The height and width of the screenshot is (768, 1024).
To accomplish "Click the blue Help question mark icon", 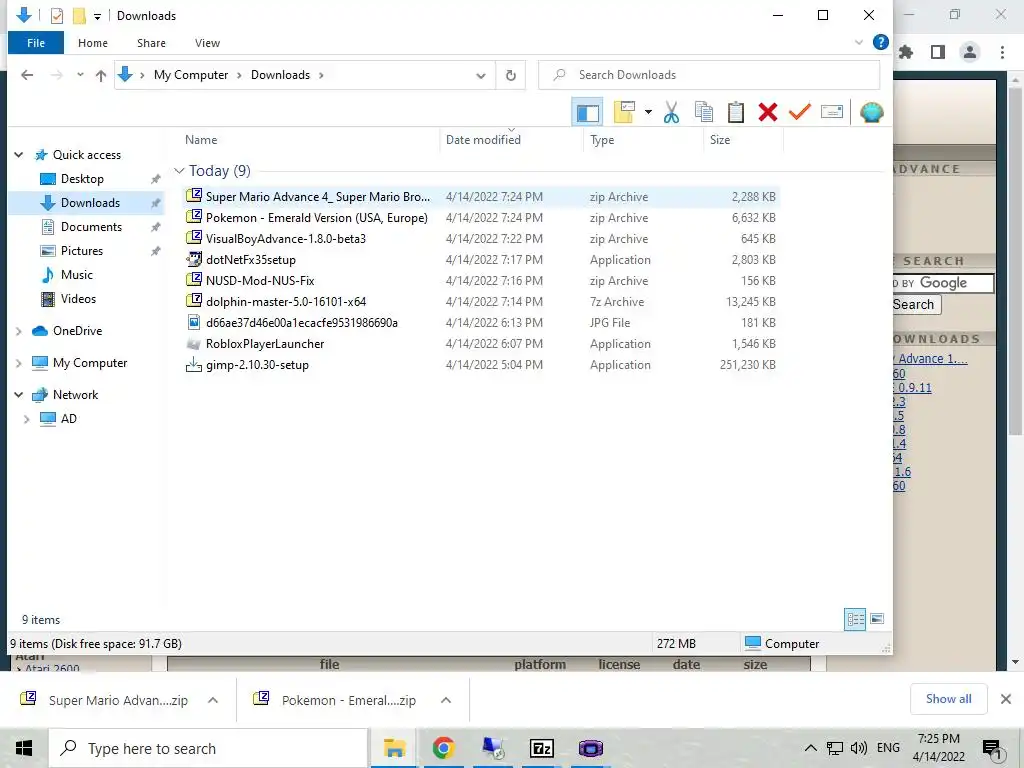I will point(880,42).
